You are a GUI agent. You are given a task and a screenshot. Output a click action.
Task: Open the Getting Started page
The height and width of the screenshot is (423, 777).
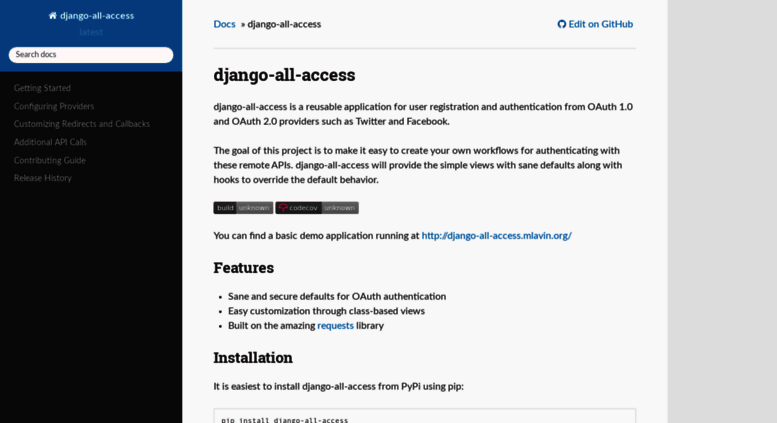coord(42,88)
